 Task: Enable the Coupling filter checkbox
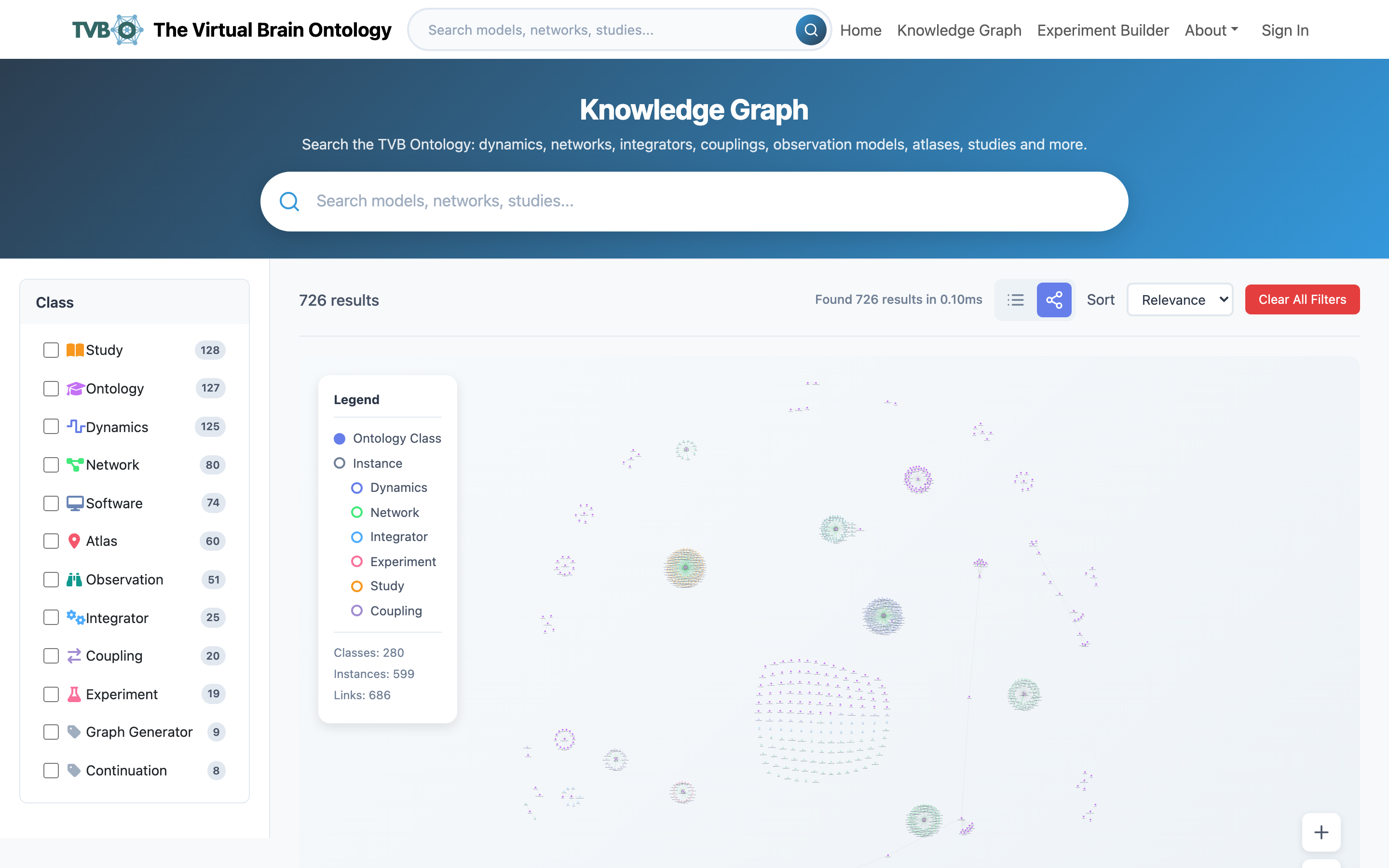click(51, 656)
